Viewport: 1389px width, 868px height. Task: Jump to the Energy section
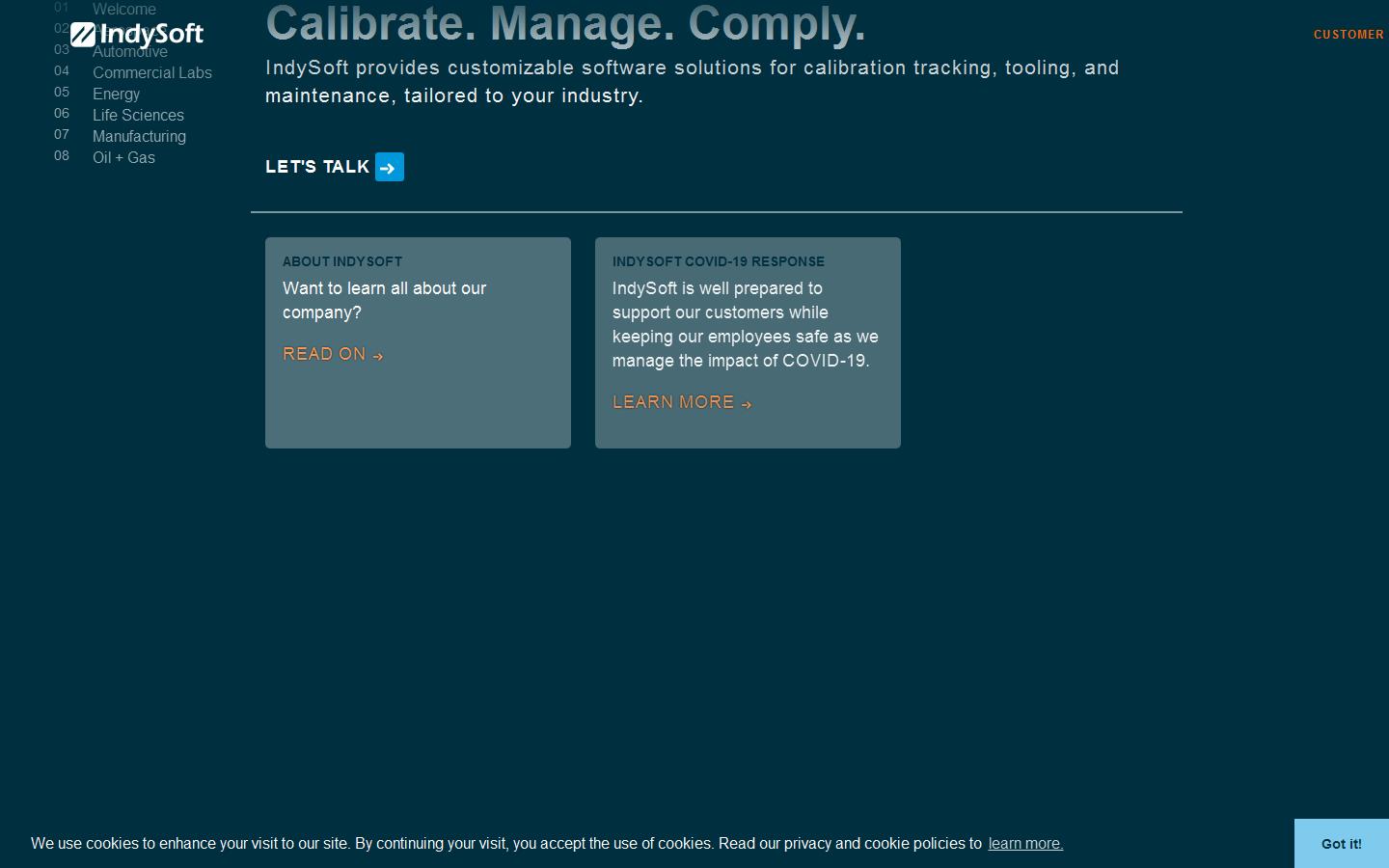(x=116, y=95)
